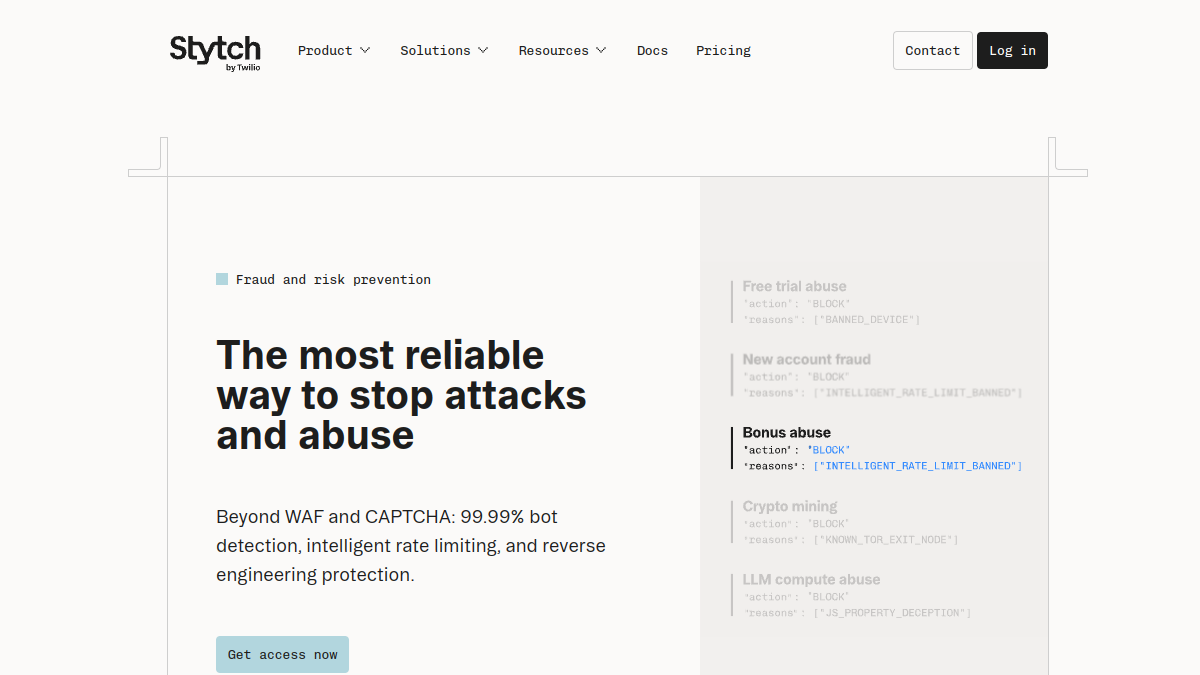Select the Crypto mining example

[x=845, y=522]
